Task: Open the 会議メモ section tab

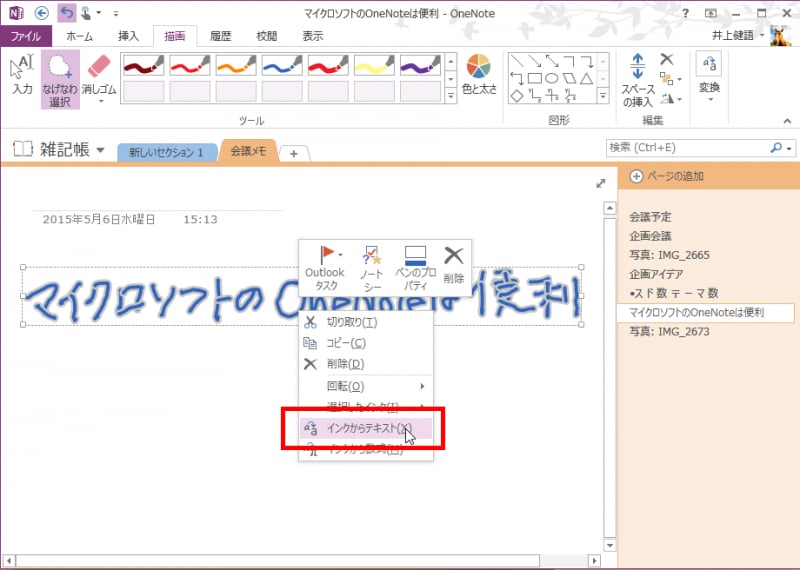Action: click(248, 151)
